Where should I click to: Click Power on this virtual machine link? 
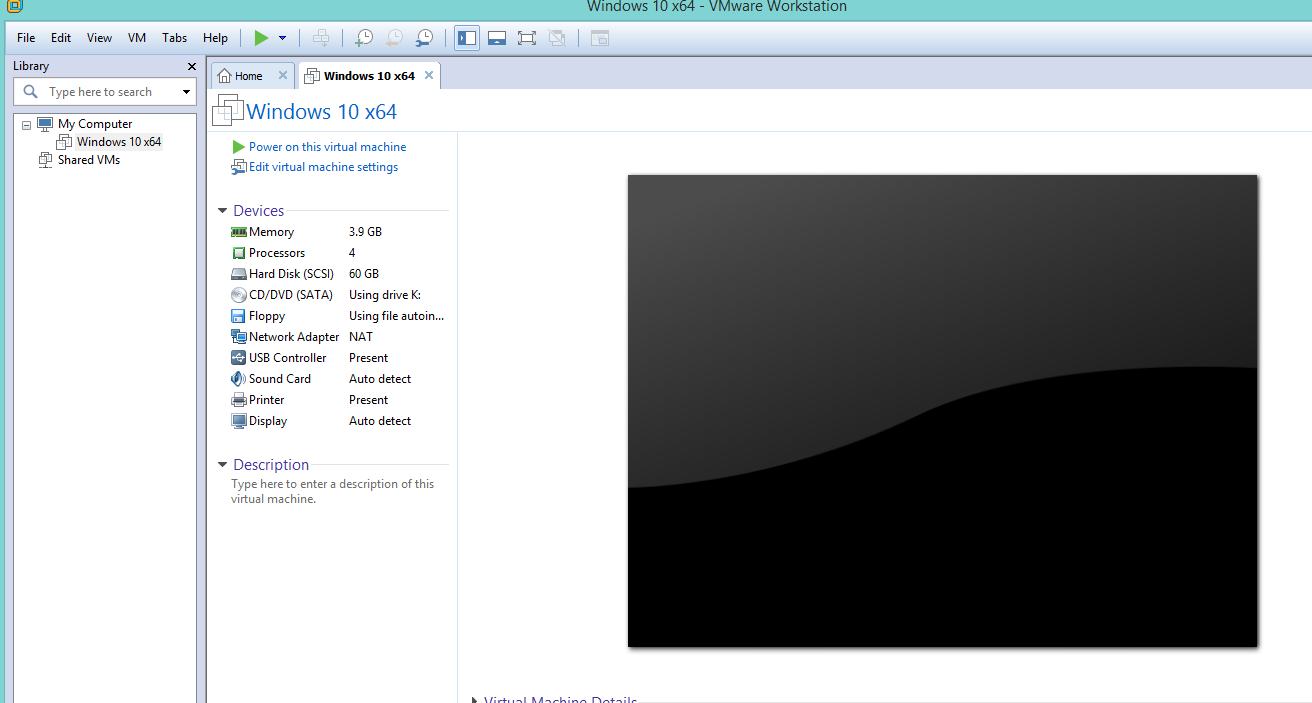327,147
